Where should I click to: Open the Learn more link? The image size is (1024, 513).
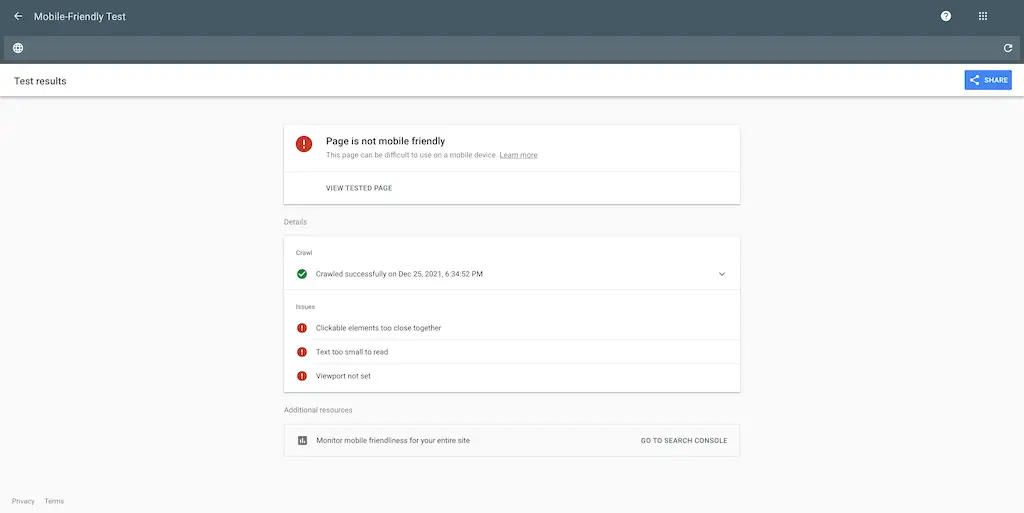pyautogui.click(x=518, y=155)
